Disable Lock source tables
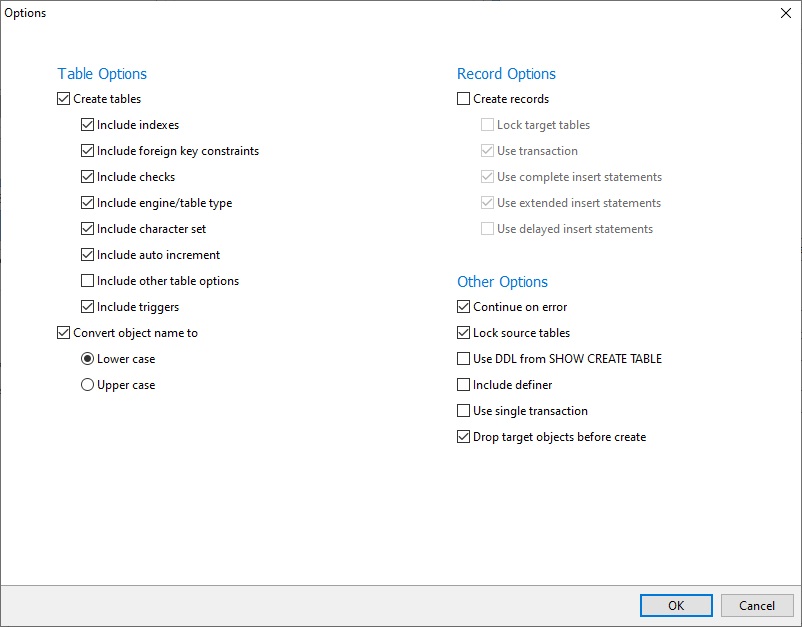Image resolution: width=802 pixels, height=627 pixels. pos(464,333)
